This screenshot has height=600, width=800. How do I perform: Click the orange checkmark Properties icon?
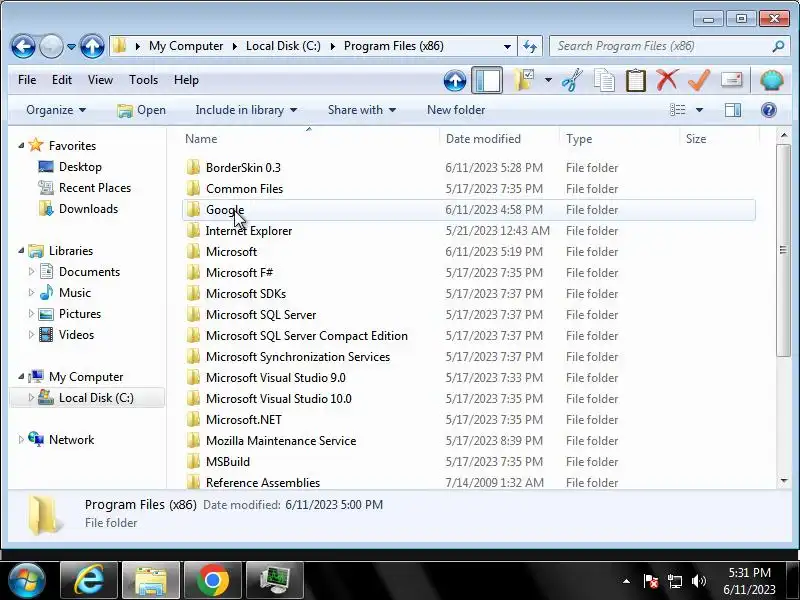(x=699, y=80)
